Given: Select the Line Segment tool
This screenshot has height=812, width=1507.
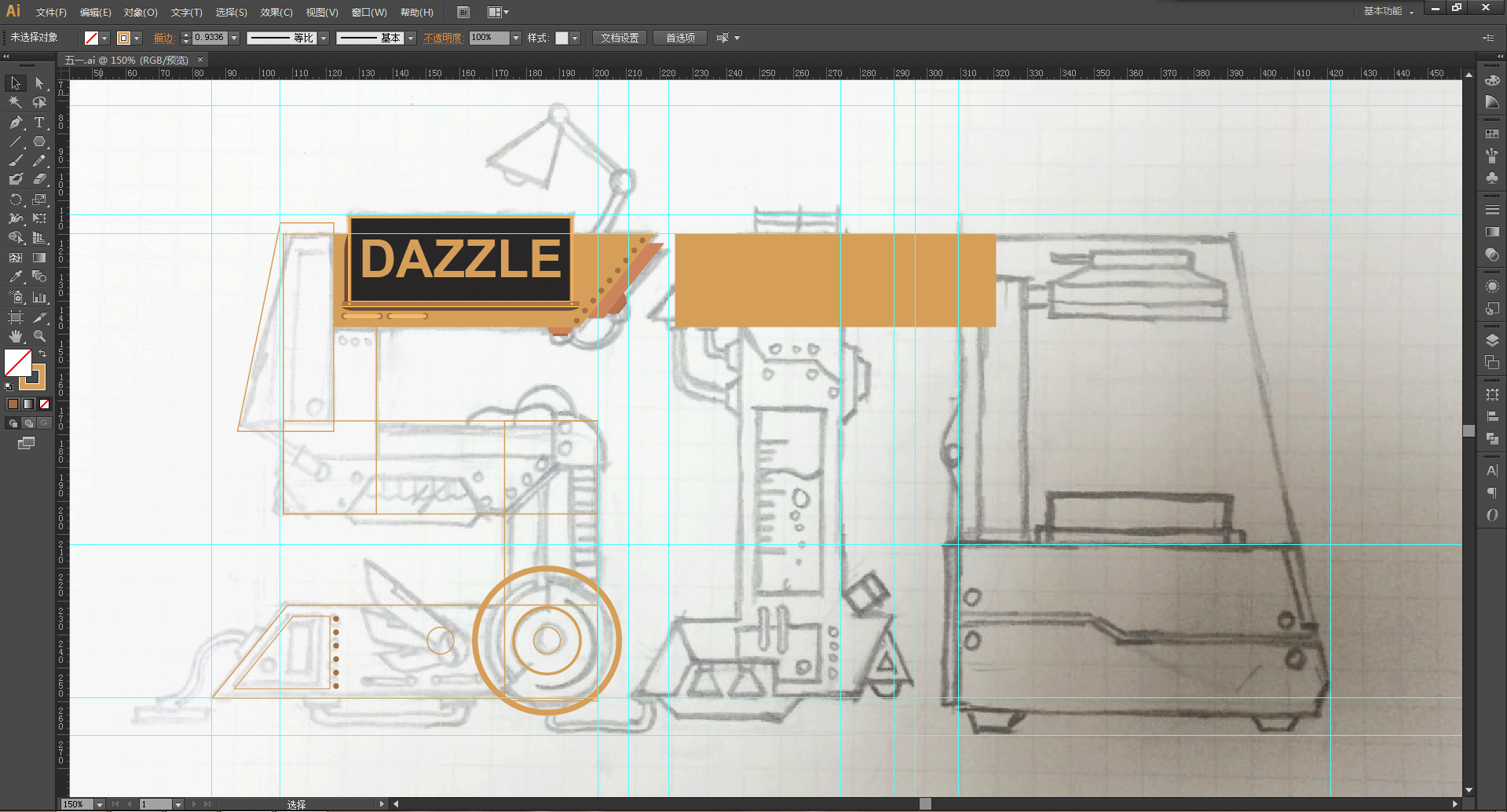Looking at the screenshot, I should [16, 142].
